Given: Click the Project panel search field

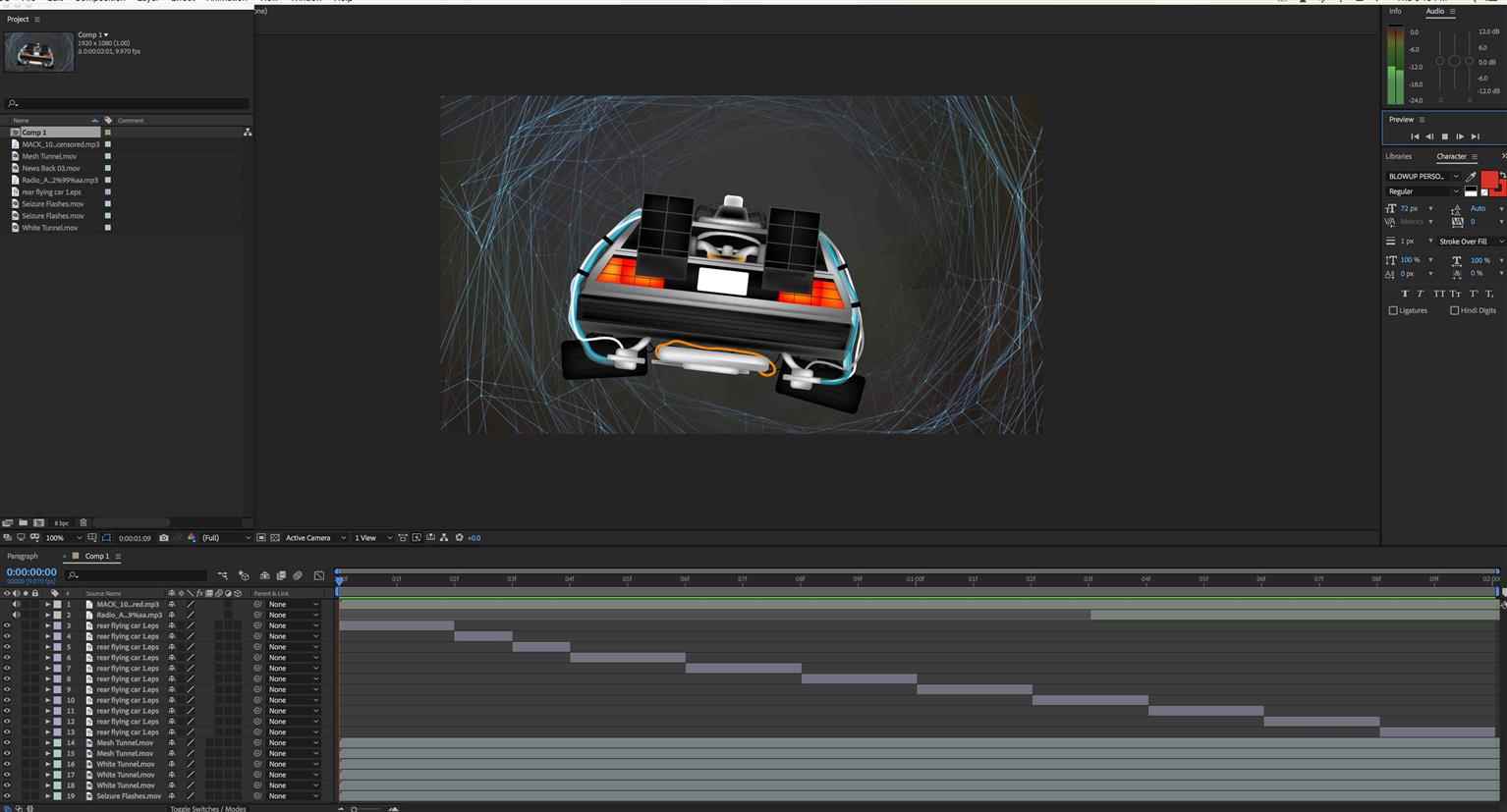Looking at the screenshot, I should 126,103.
